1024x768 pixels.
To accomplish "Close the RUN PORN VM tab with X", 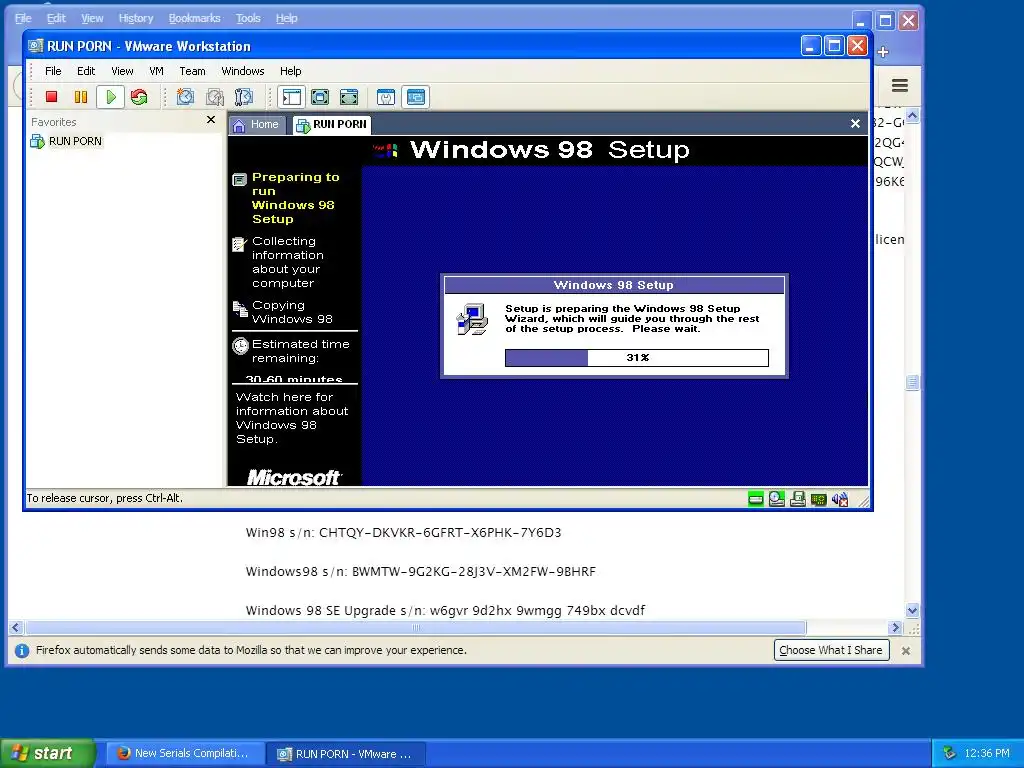I will click(856, 123).
